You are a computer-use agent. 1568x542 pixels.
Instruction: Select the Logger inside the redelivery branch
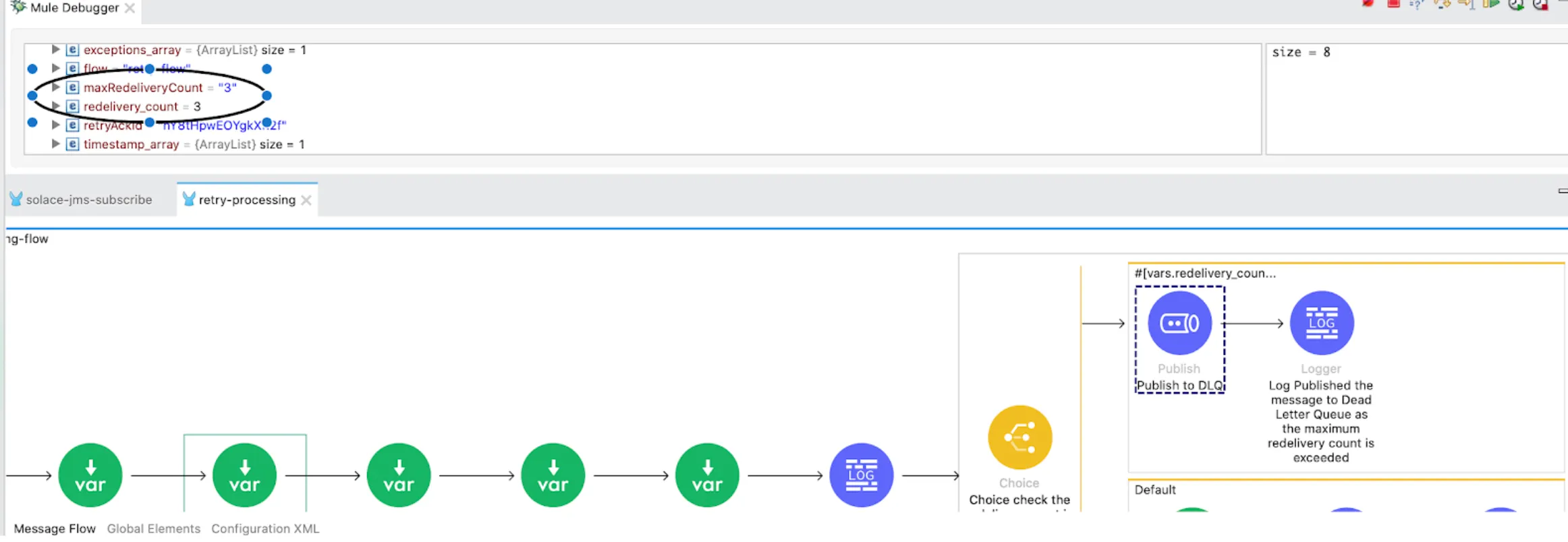(1322, 323)
